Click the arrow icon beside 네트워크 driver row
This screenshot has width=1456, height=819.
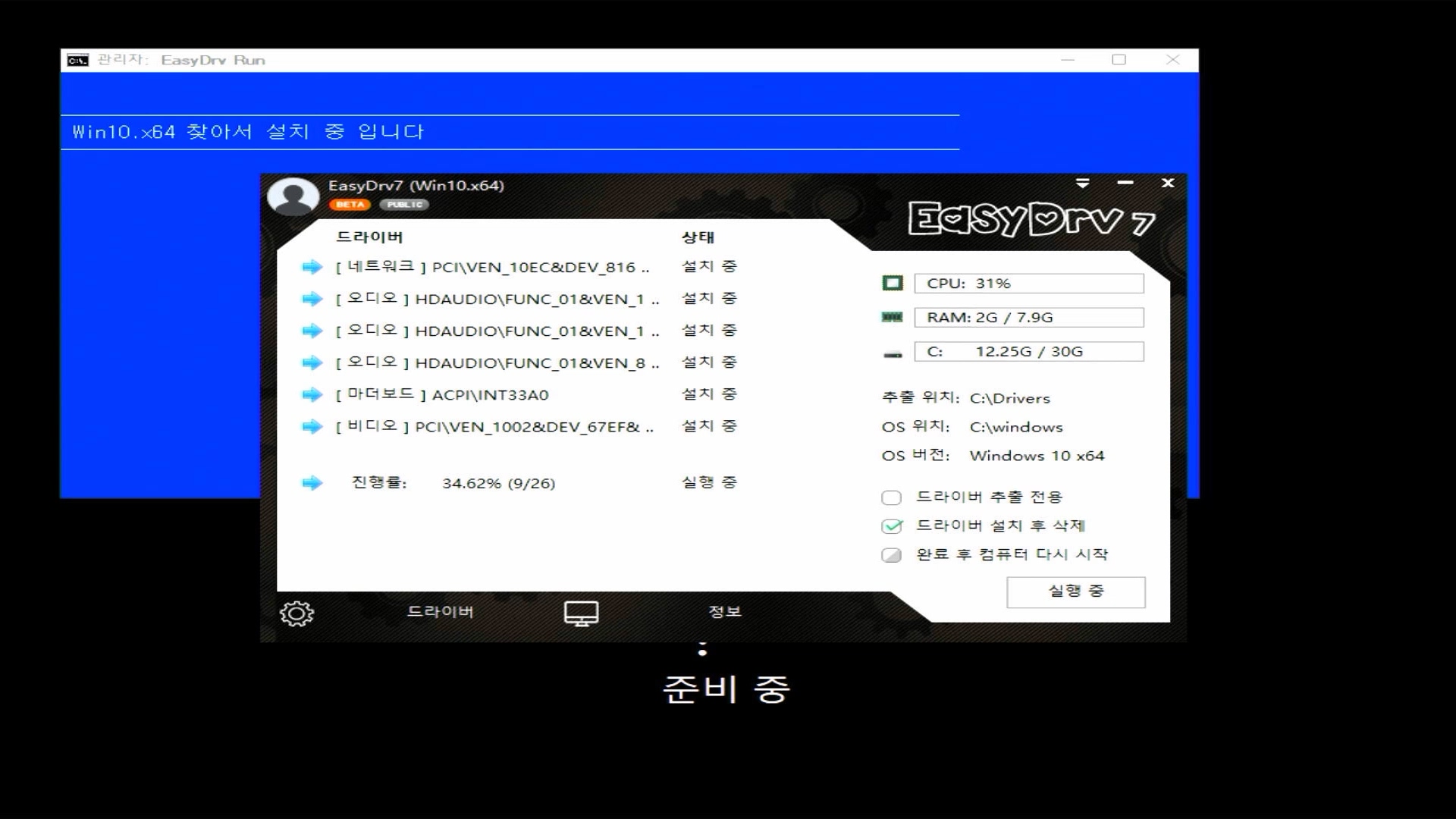[312, 267]
